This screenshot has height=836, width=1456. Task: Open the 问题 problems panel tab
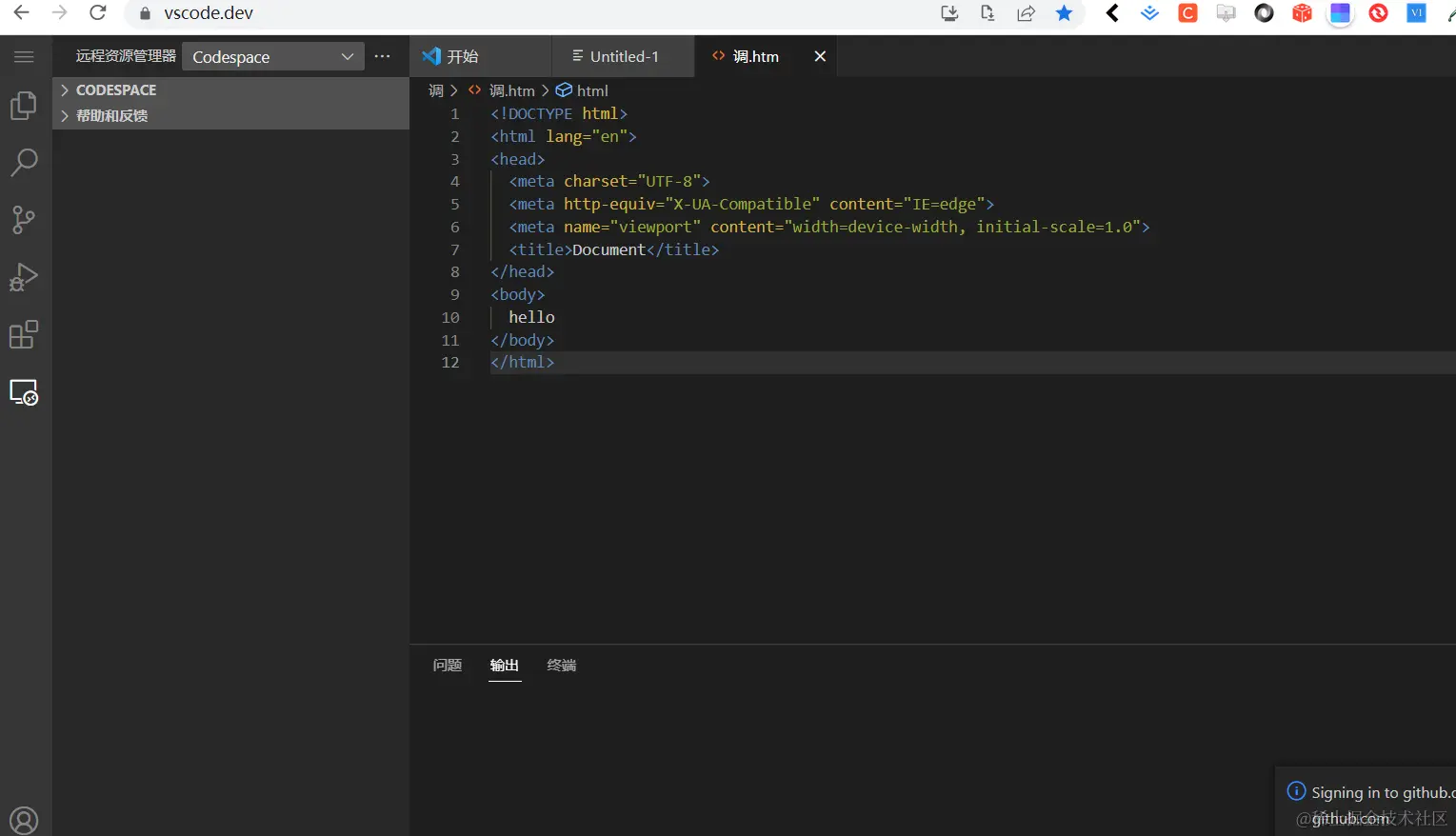tap(447, 665)
